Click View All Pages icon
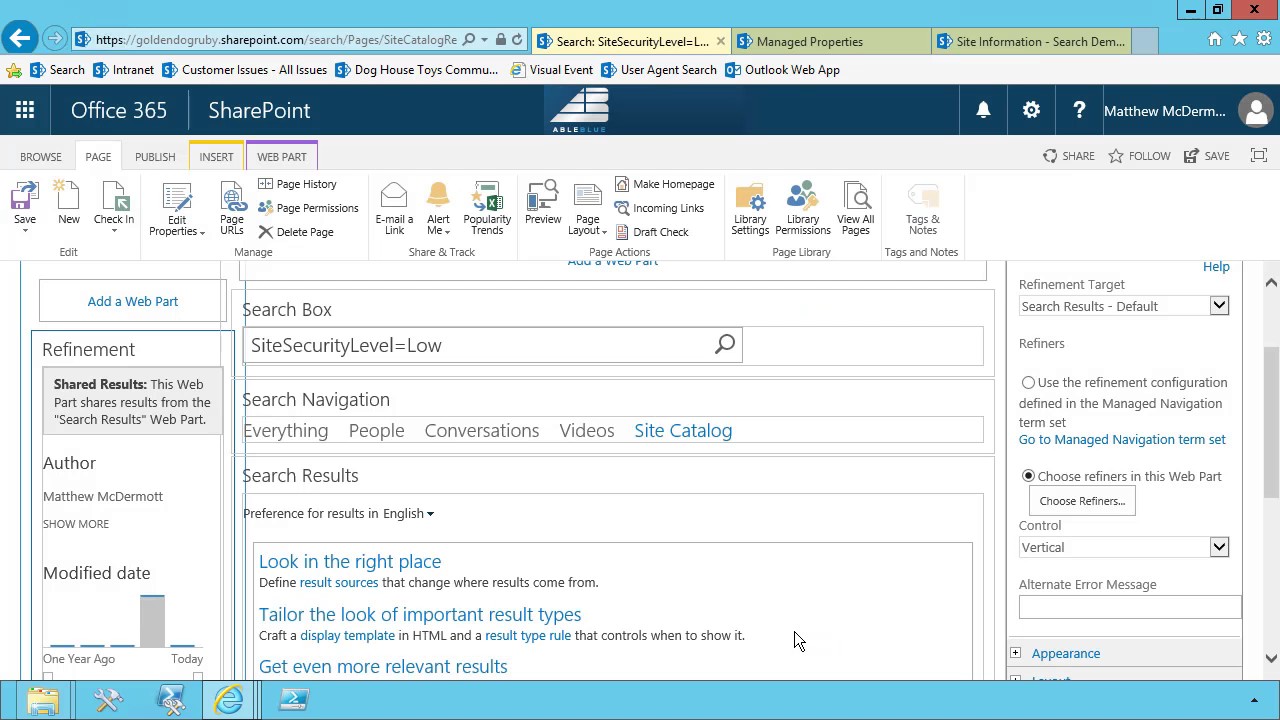The image size is (1280, 720). (x=856, y=197)
